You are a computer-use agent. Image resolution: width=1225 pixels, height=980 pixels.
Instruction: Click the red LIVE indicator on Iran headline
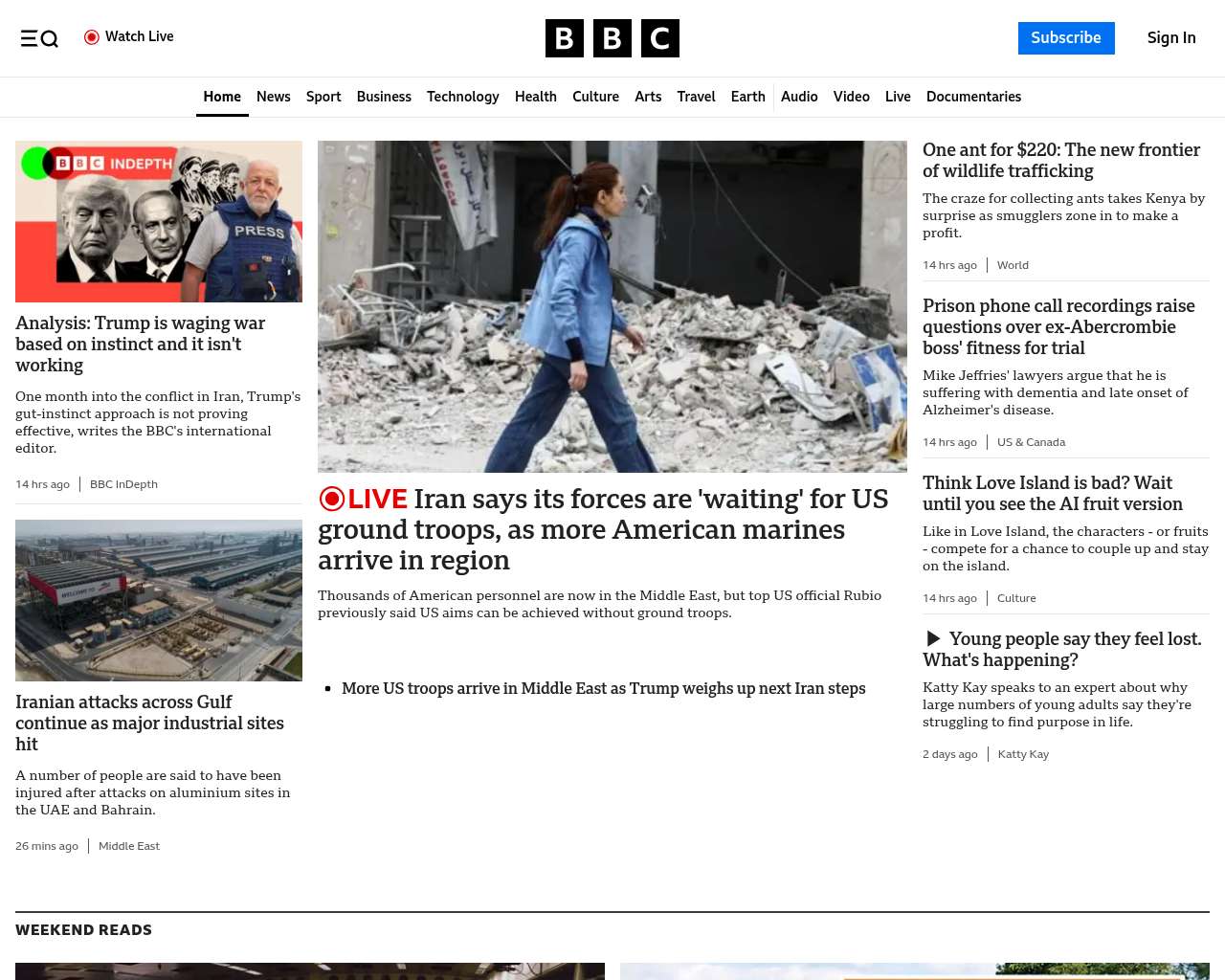pos(363,499)
